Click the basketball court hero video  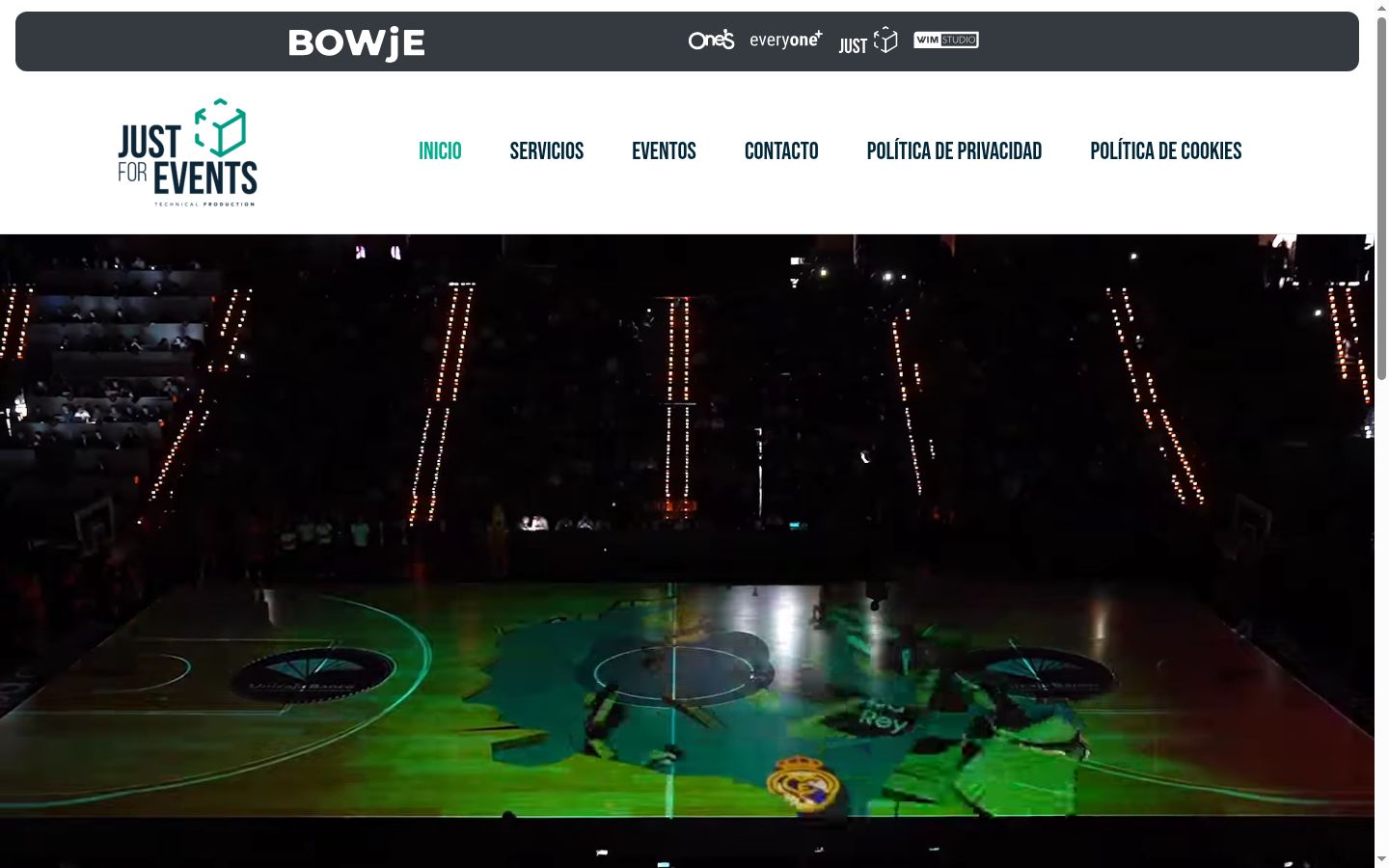point(687,551)
